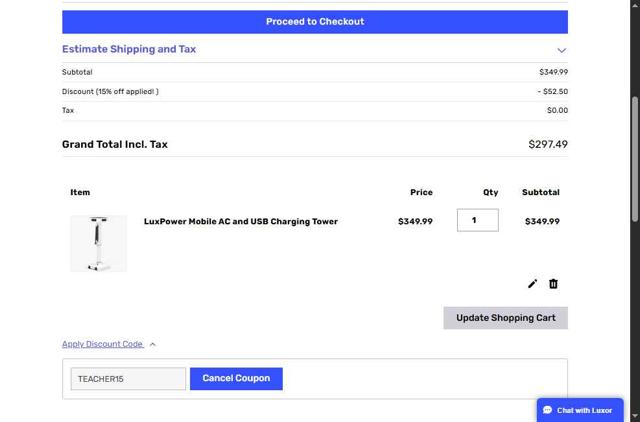Focus the TEACHER15 coupon code field
Screen dimensions: 640x422
point(128,379)
